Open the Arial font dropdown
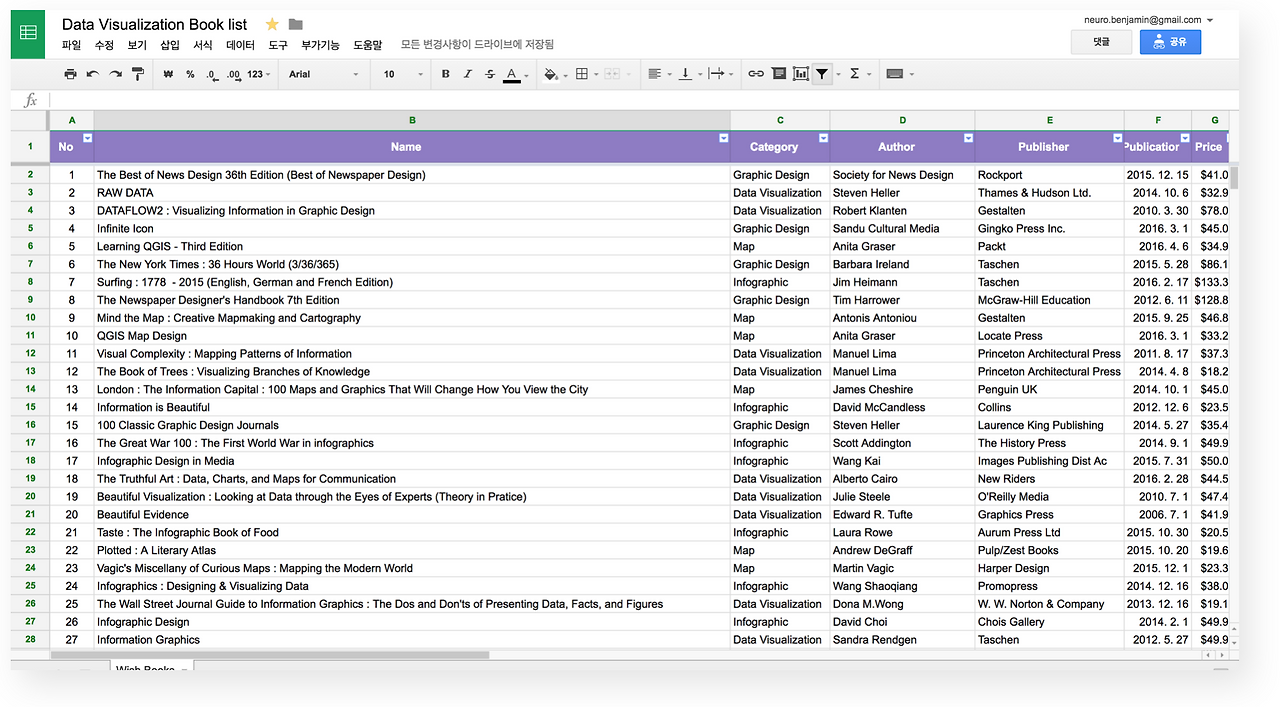The width and height of the screenshot is (1280, 707). tap(324, 74)
